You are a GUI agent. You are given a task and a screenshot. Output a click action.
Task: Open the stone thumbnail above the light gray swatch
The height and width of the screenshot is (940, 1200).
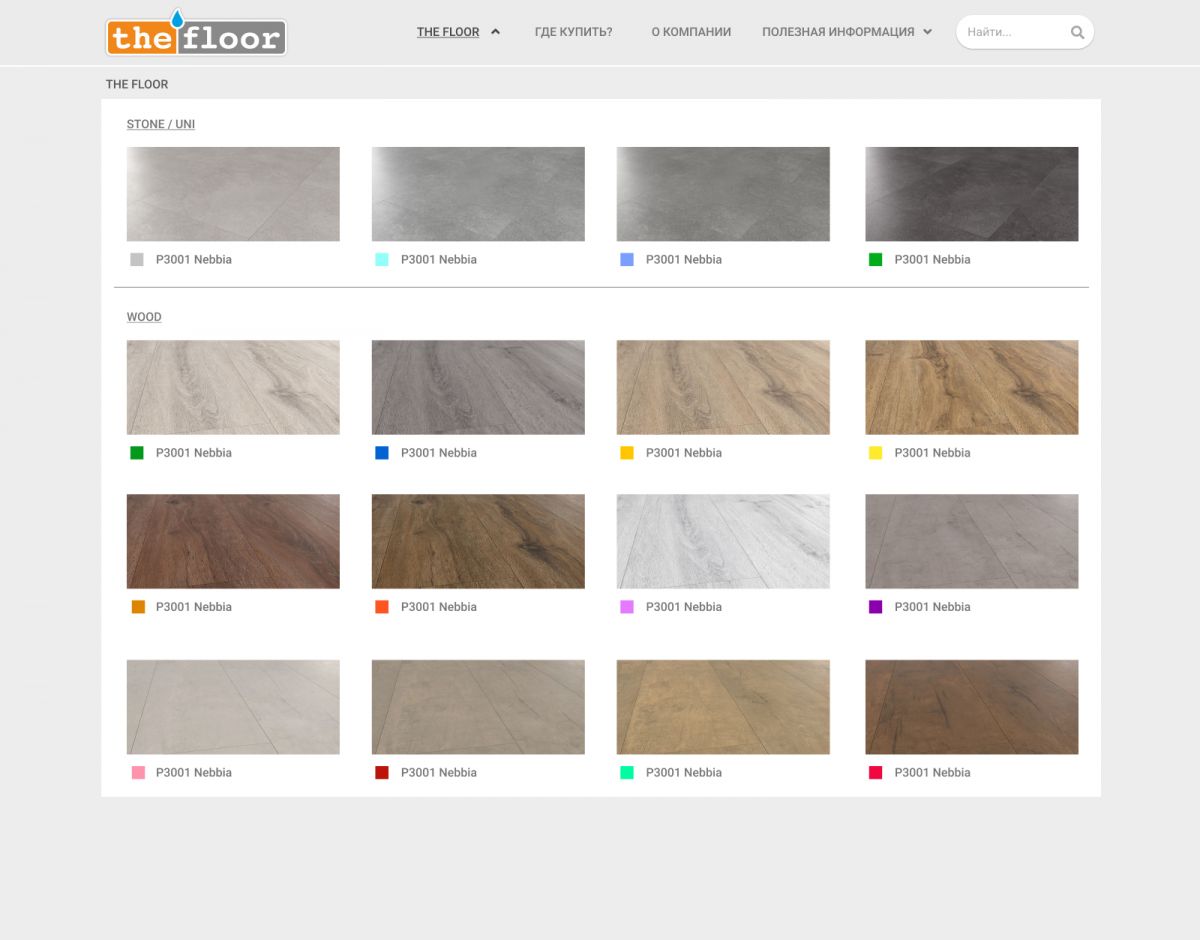233,194
